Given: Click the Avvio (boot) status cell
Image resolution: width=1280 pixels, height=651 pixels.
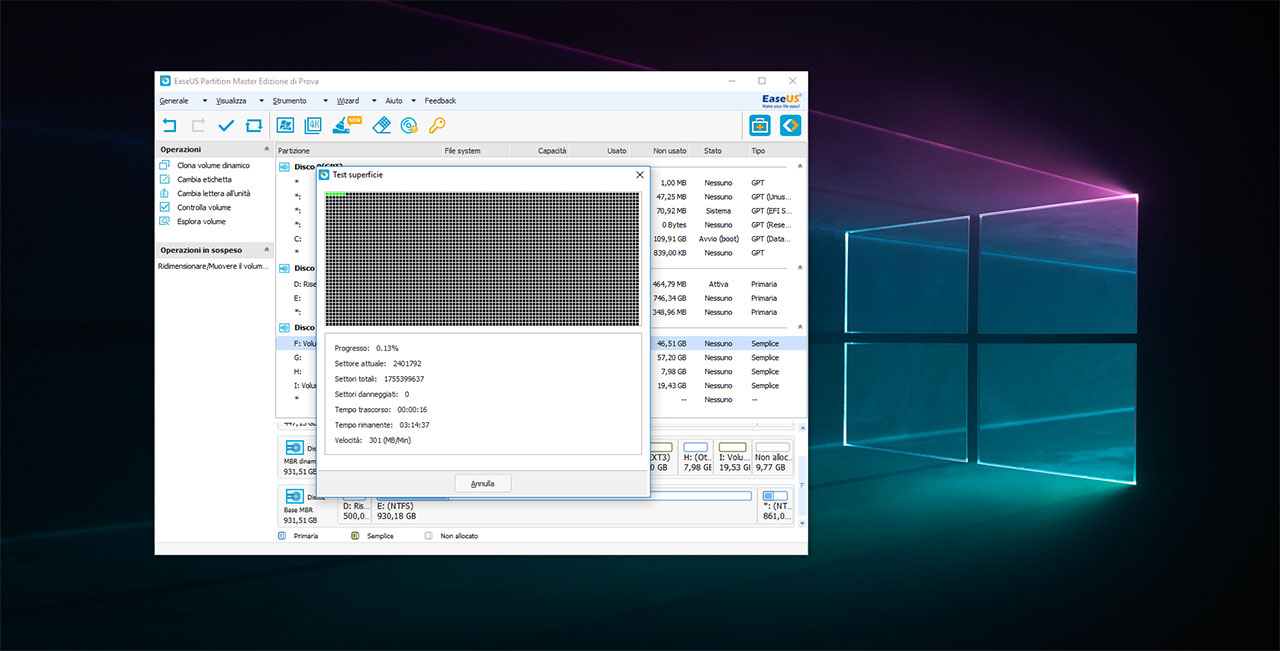Looking at the screenshot, I should [x=718, y=239].
